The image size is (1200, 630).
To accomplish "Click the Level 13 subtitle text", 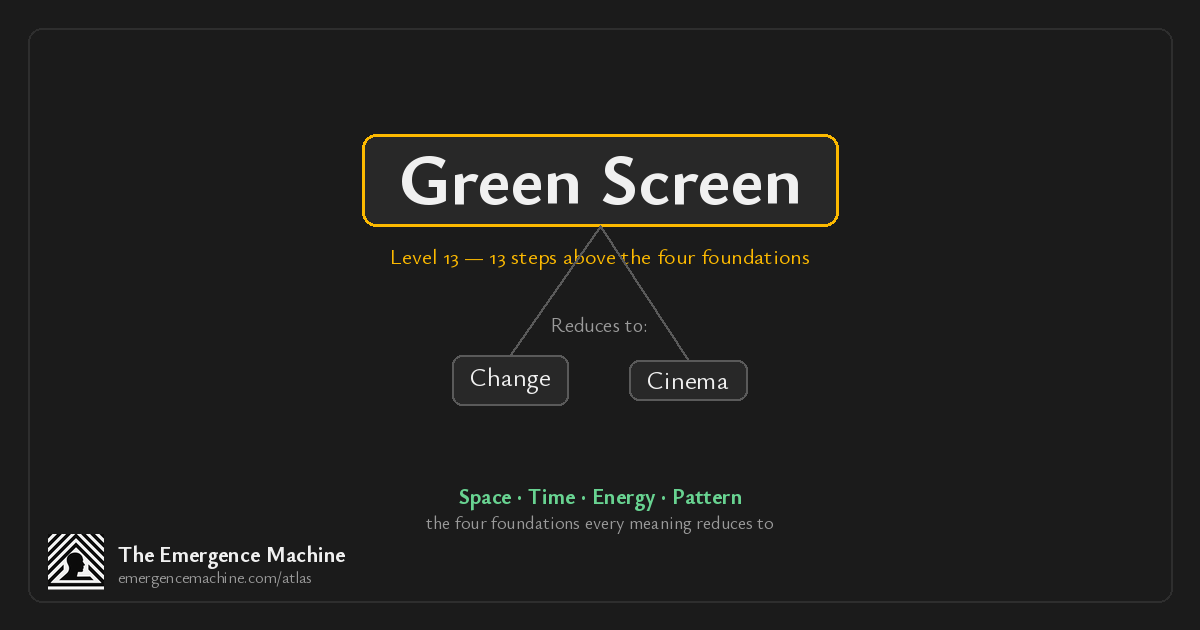I will click(600, 258).
